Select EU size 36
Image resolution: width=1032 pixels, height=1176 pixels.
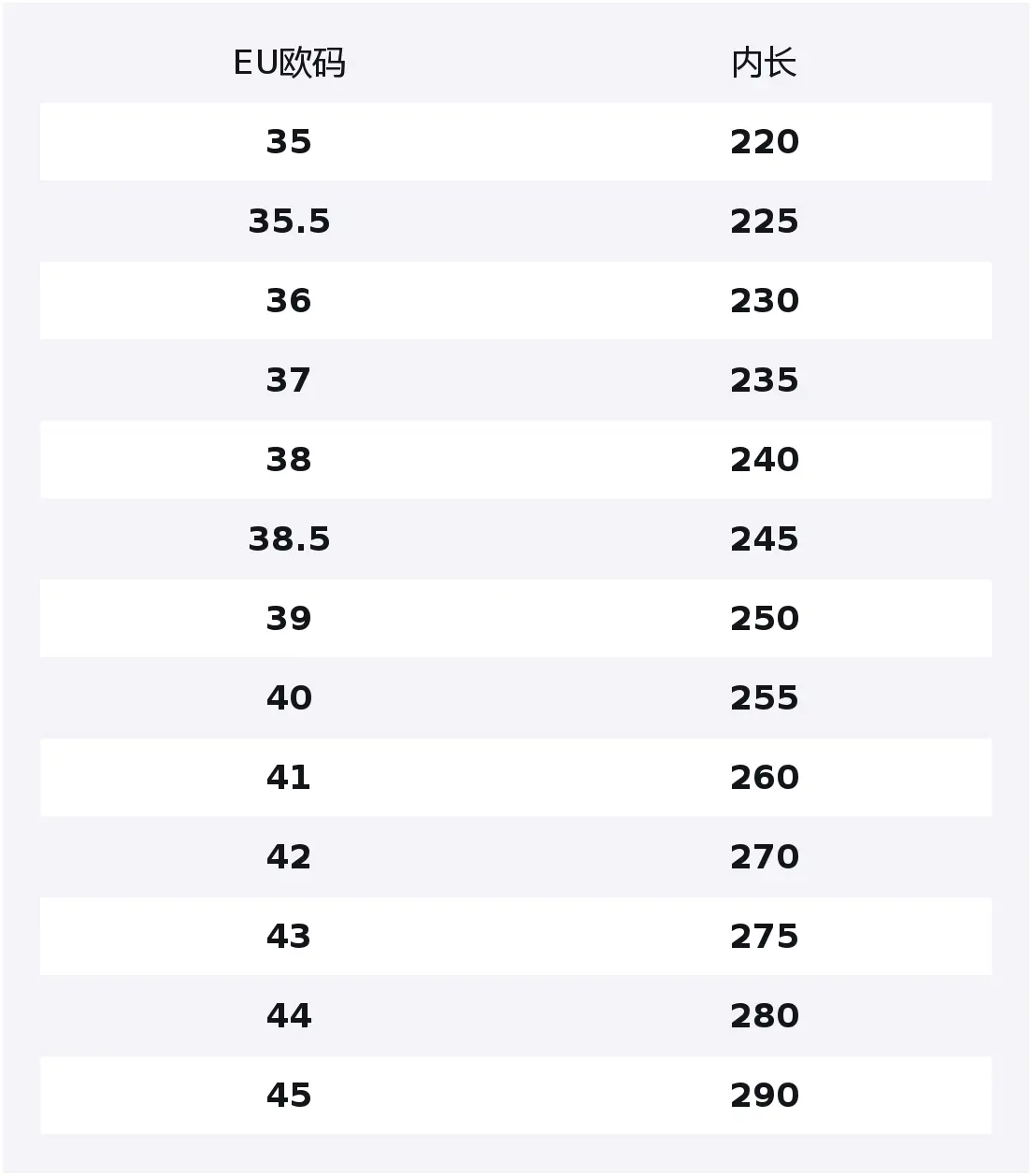tap(289, 301)
